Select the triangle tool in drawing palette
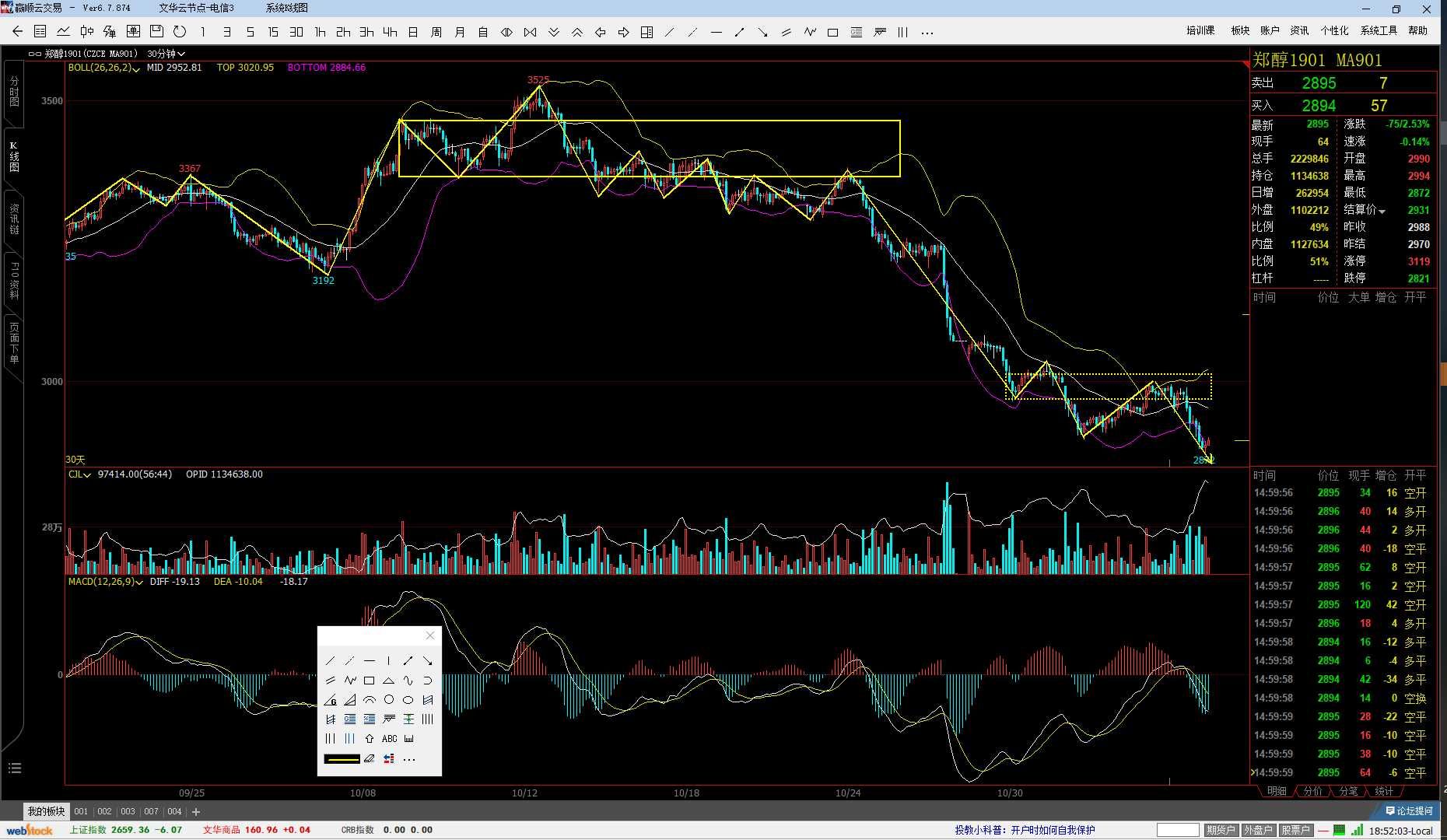Image resolution: width=1447 pixels, height=840 pixels. [x=389, y=681]
